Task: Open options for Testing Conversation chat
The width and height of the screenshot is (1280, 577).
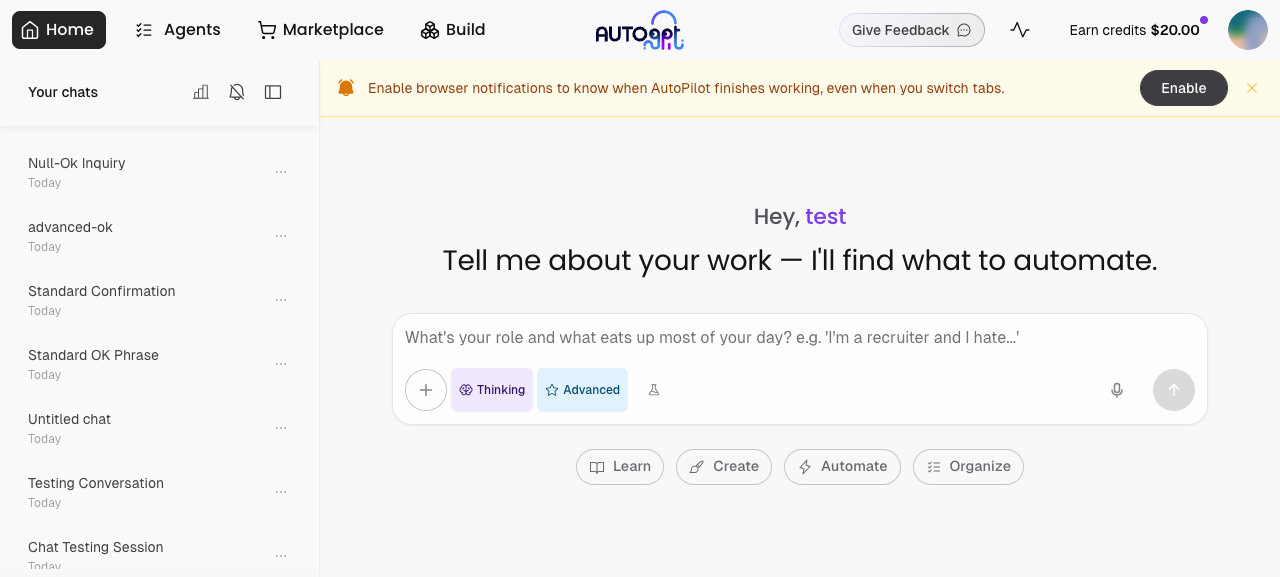Action: click(281, 492)
